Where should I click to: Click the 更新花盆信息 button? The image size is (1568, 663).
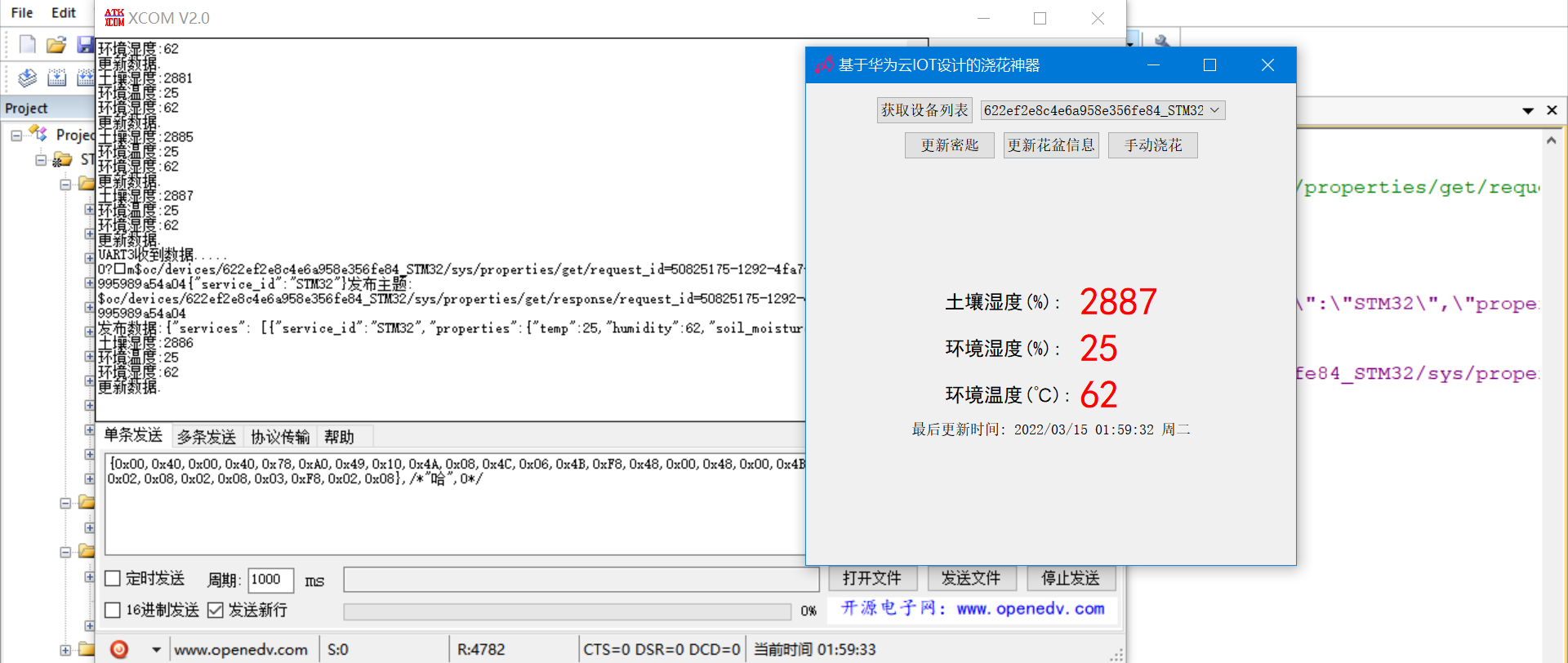1051,145
